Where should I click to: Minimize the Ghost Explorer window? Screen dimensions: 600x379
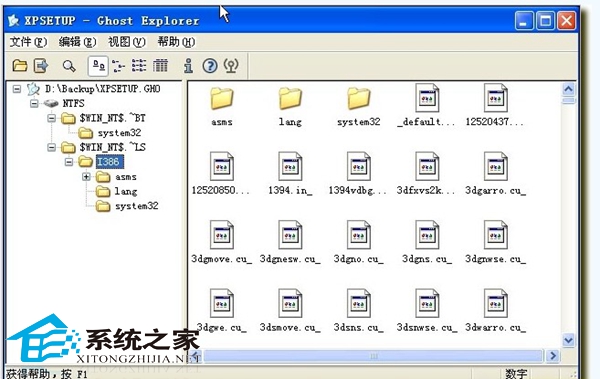(524, 20)
